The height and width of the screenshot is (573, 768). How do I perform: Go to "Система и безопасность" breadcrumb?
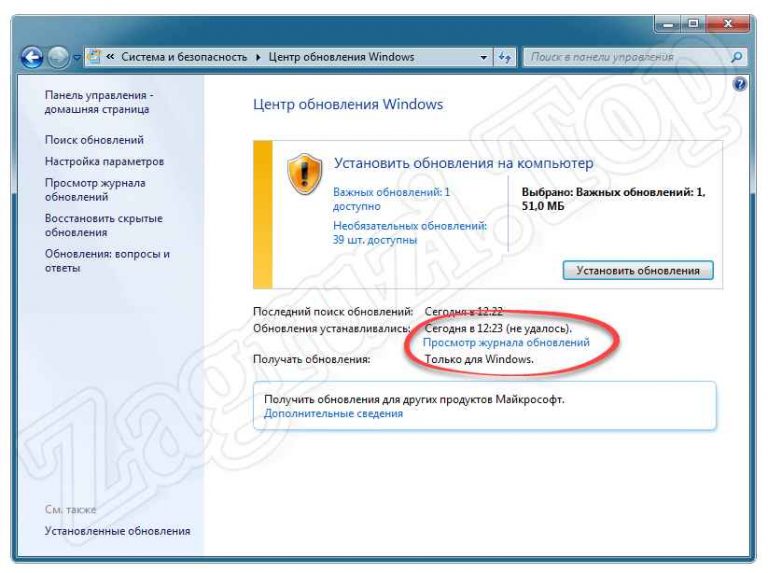(x=183, y=57)
